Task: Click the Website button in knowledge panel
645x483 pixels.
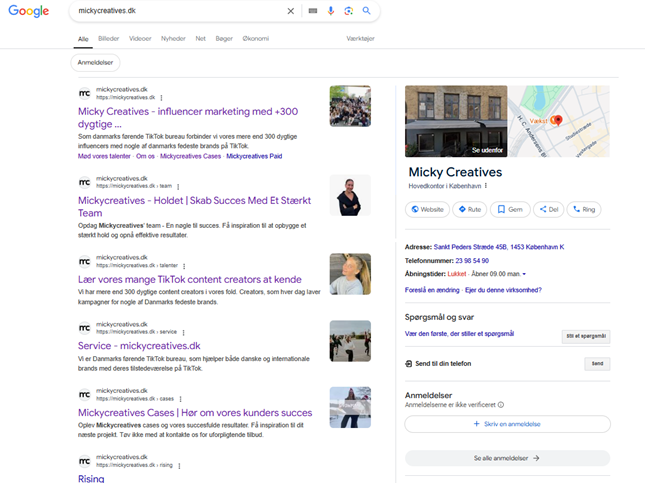Action: (427, 209)
